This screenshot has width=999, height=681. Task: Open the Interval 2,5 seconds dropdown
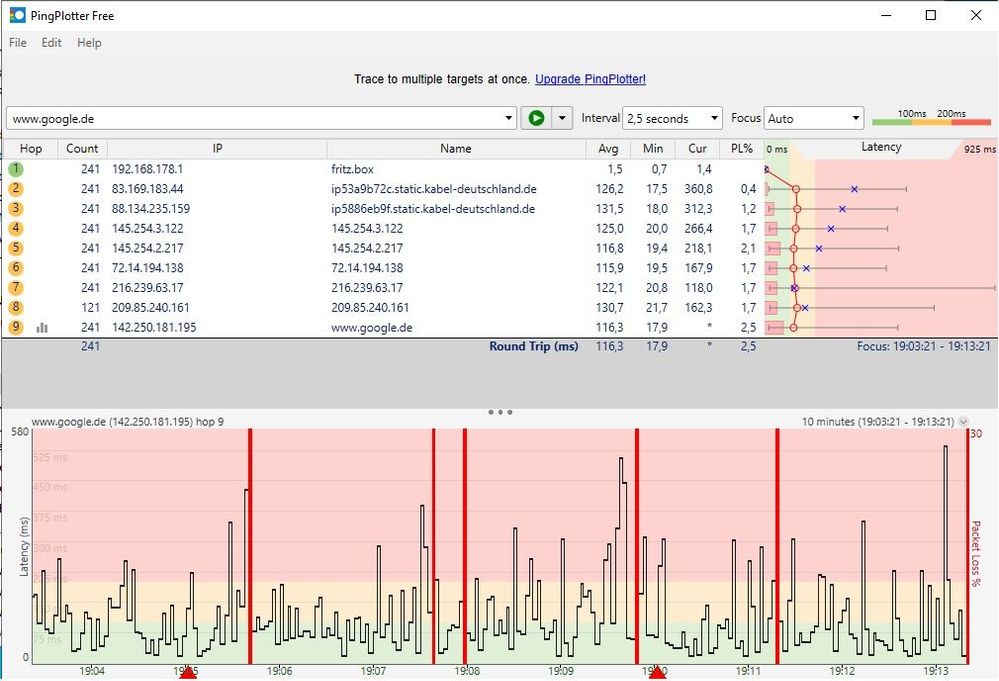click(x=672, y=118)
